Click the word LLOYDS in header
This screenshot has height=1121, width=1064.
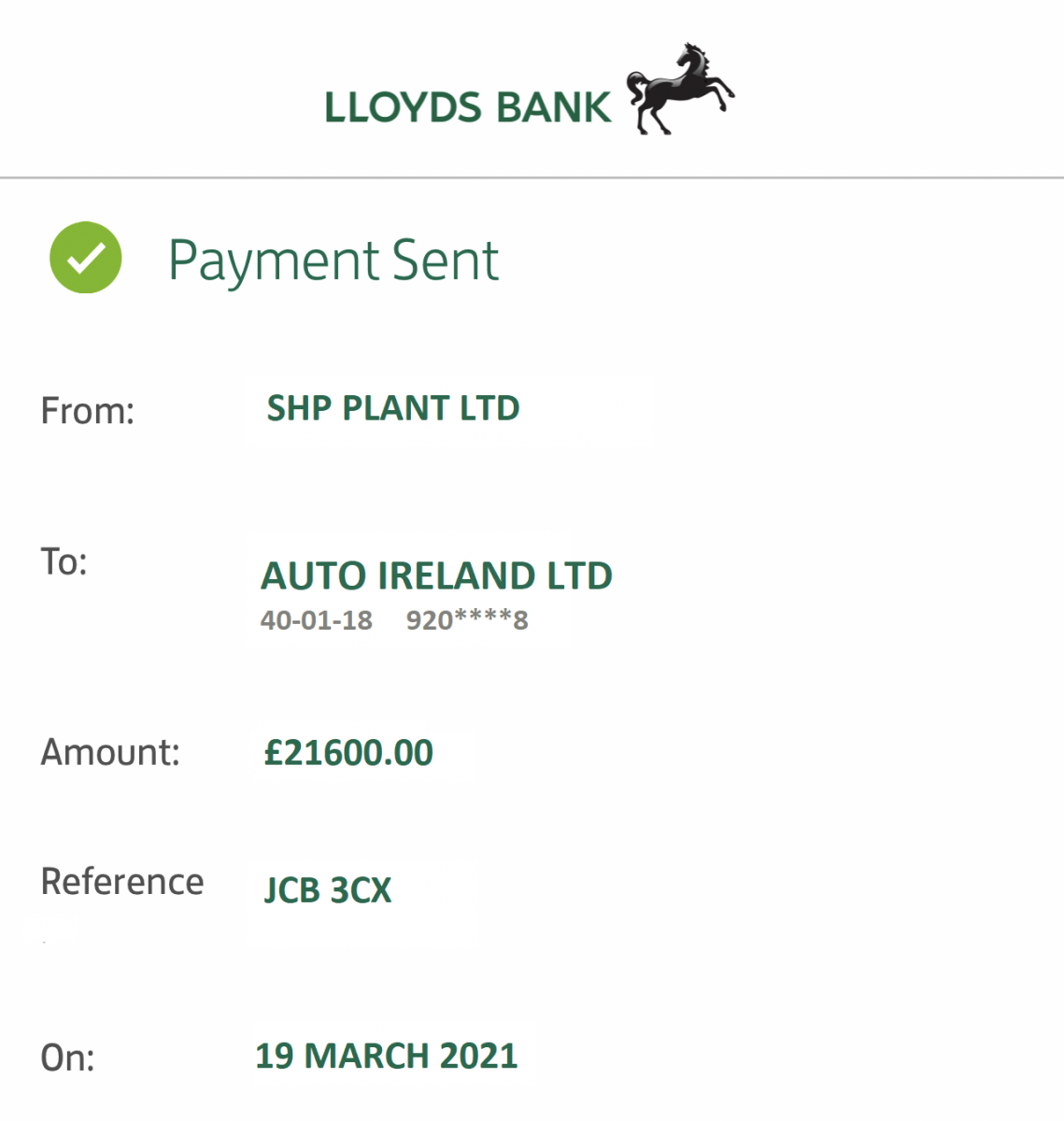[x=403, y=107]
